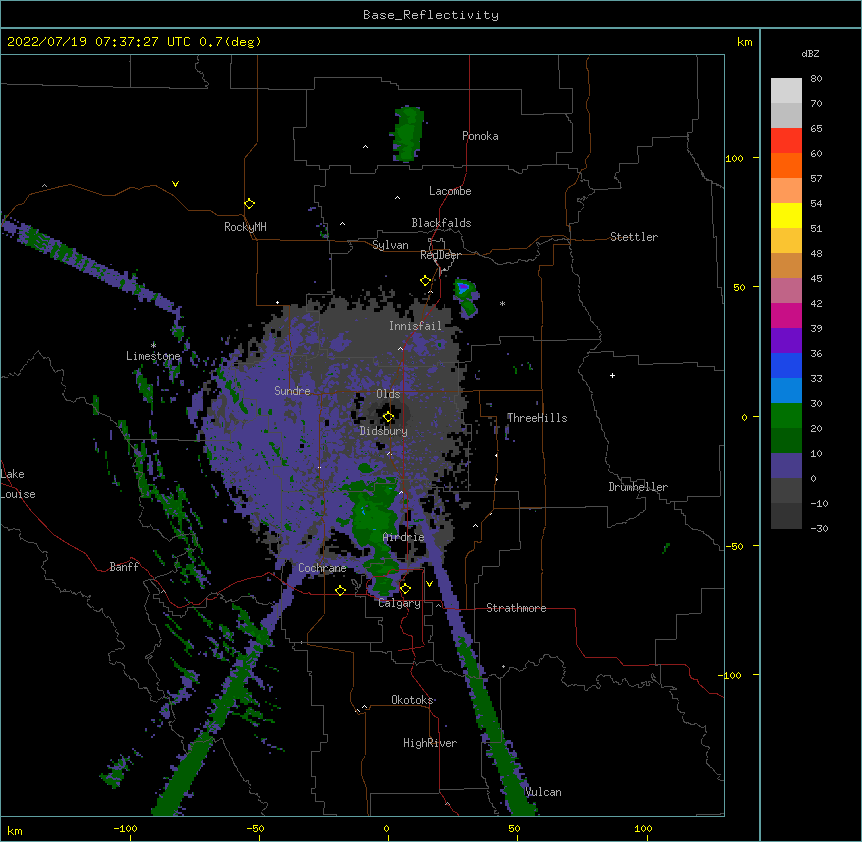Click the Sundre city label
862x842 pixels.
(x=292, y=391)
